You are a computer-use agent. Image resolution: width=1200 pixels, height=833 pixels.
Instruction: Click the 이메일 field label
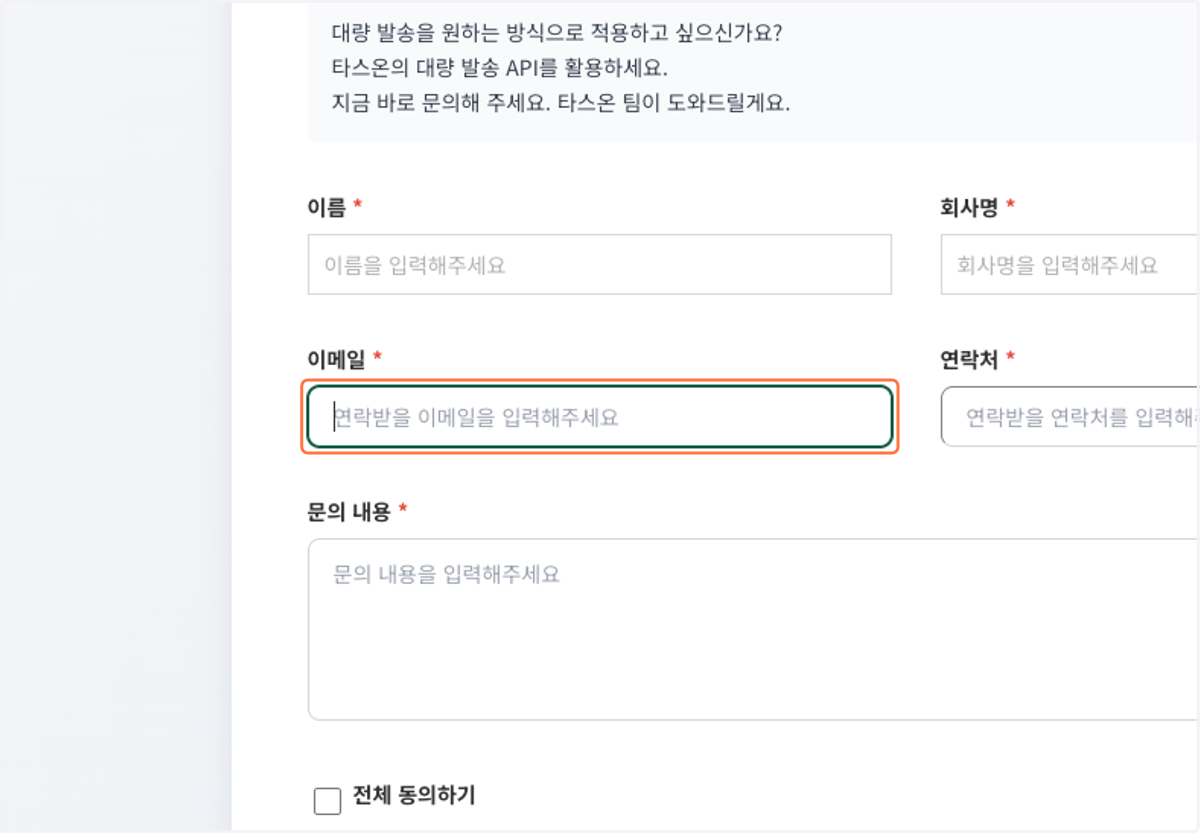(x=337, y=359)
